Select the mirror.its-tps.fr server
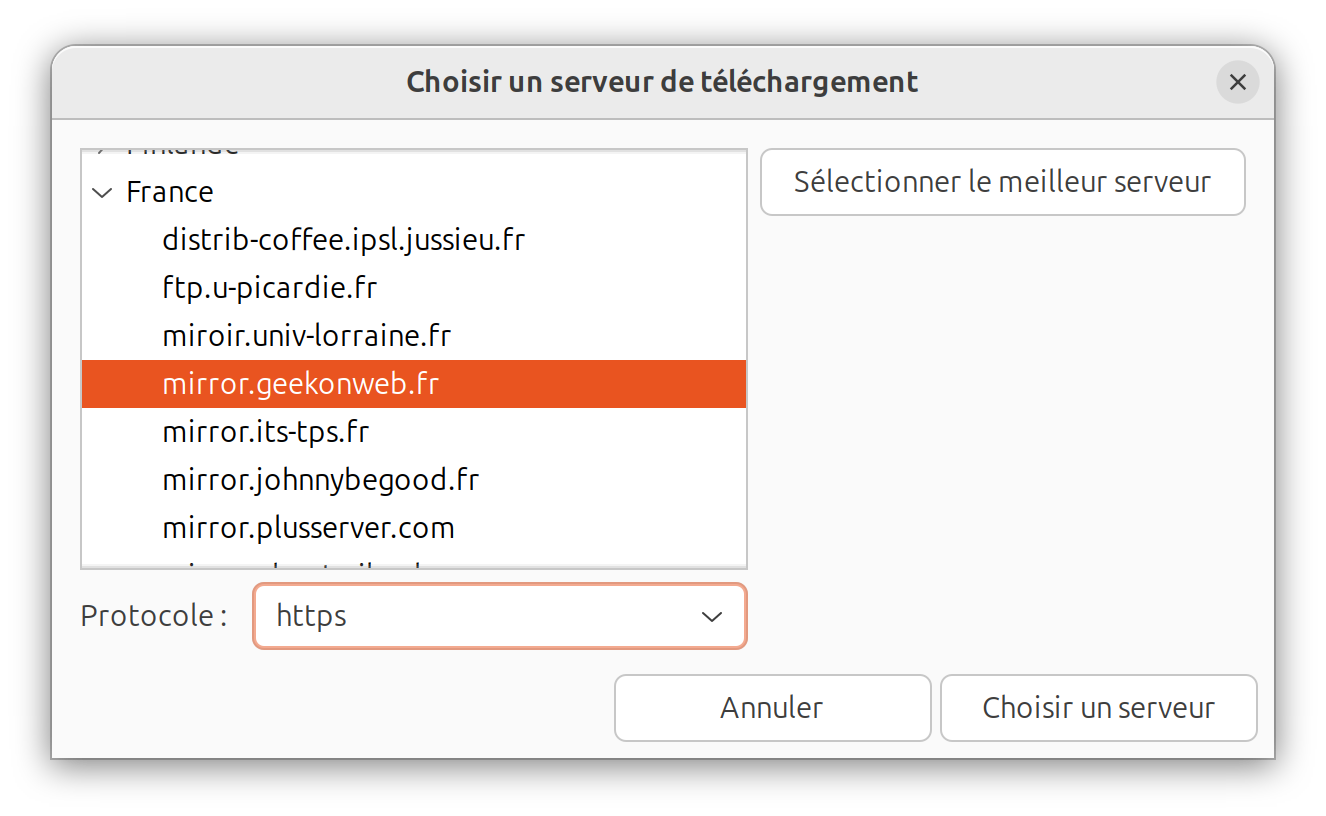This screenshot has height=816, width=1326. tap(265, 432)
